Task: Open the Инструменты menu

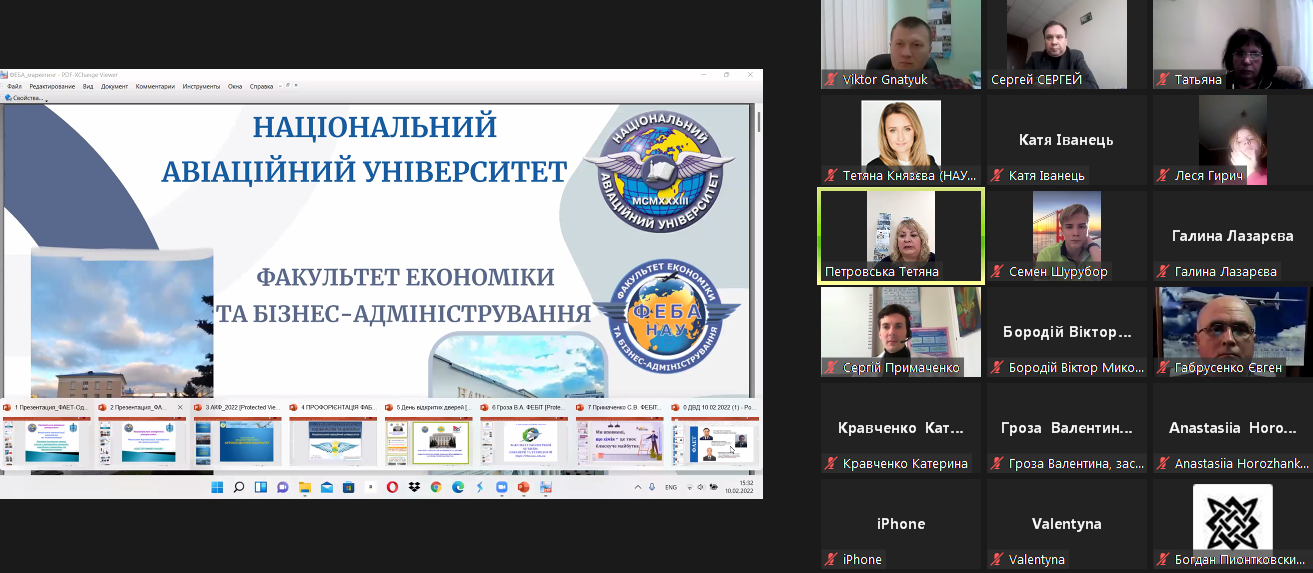Action: 201,87
